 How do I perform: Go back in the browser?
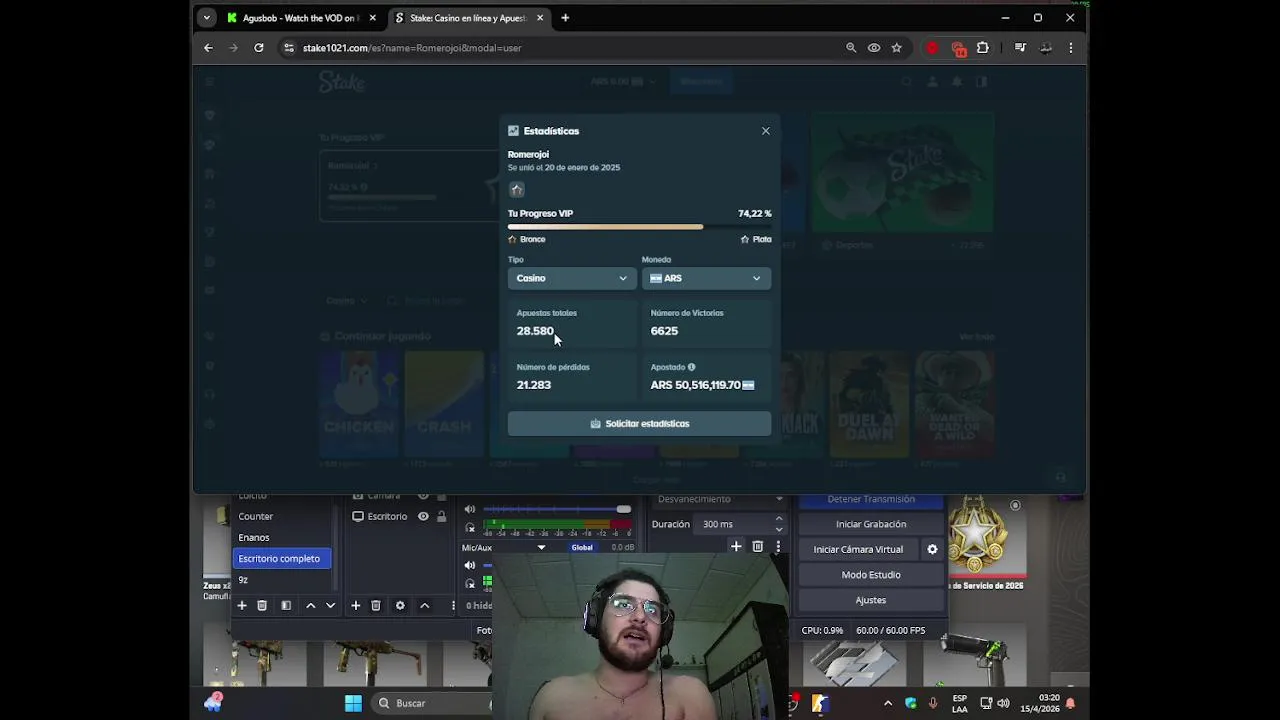pyautogui.click(x=208, y=48)
